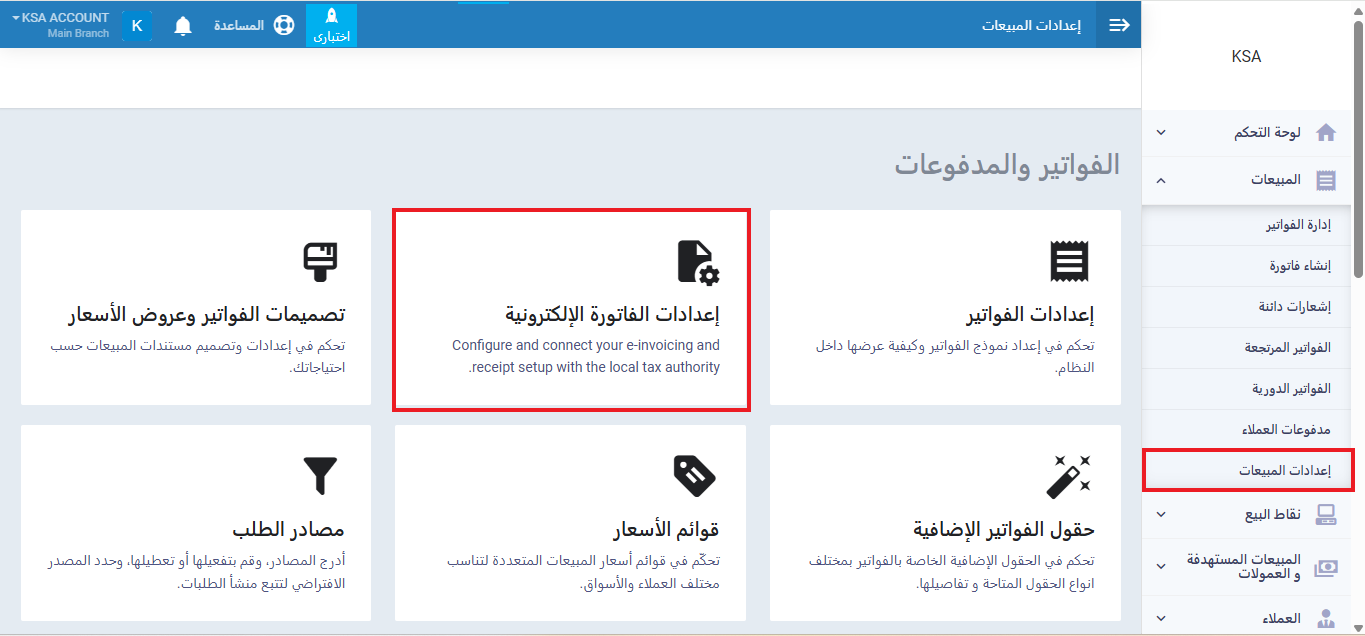Click the e-invoice file gear icon
The height and width of the screenshot is (636, 1365).
click(x=698, y=262)
